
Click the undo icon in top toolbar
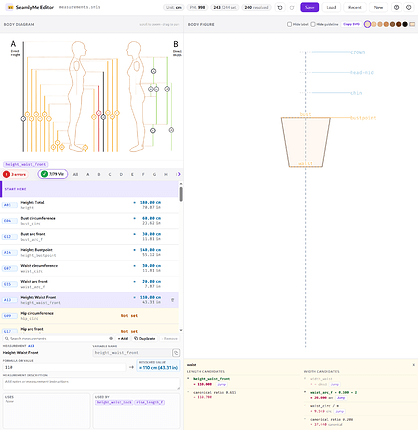pos(280,7)
